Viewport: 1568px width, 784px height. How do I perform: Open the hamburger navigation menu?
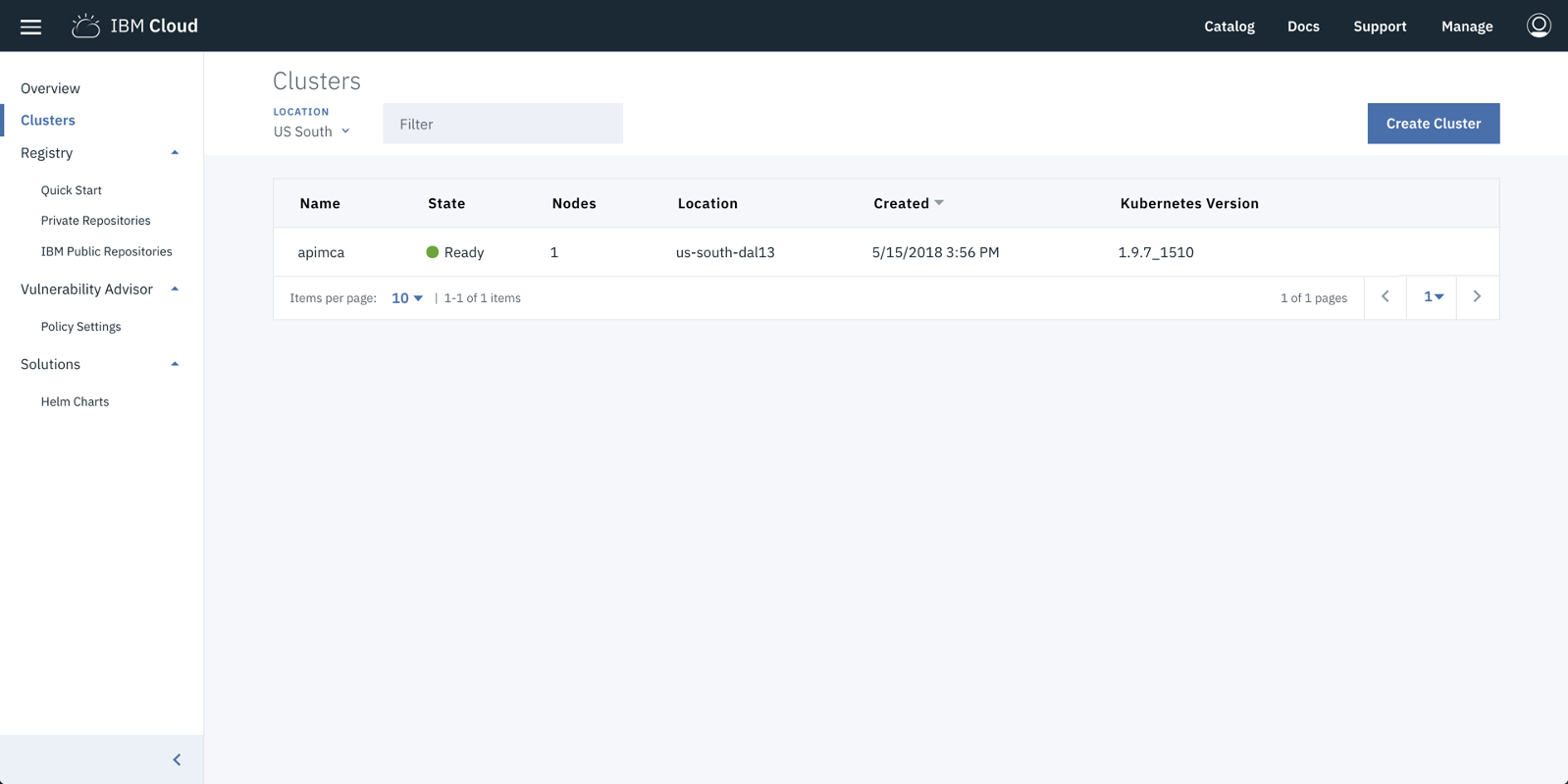30,26
